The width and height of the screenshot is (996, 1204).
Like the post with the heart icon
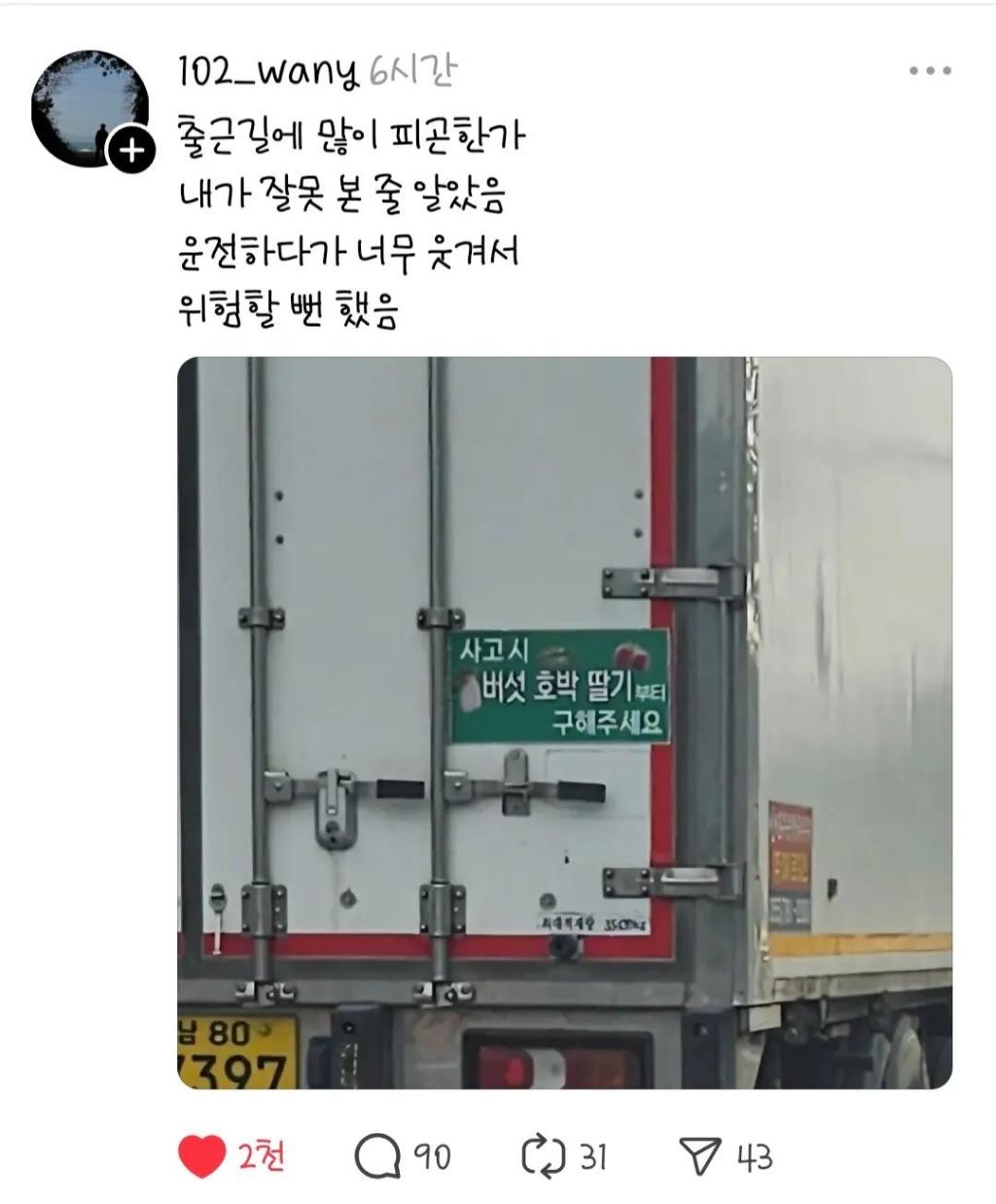[202, 1156]
